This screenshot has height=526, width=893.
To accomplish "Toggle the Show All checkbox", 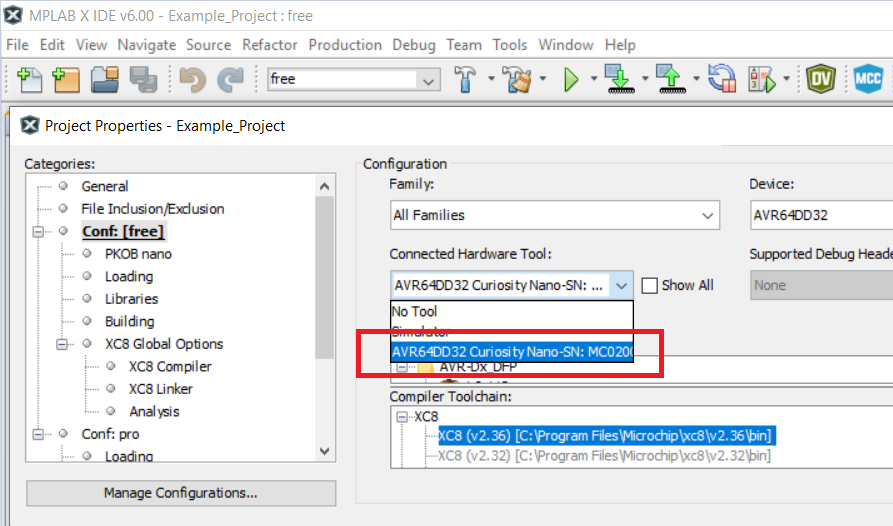I will coord(649,285).
